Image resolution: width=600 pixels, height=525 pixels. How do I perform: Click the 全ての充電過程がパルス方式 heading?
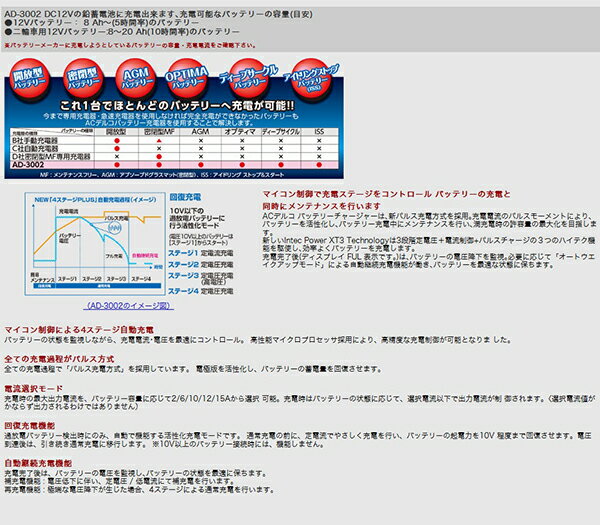tap(63, 357)
